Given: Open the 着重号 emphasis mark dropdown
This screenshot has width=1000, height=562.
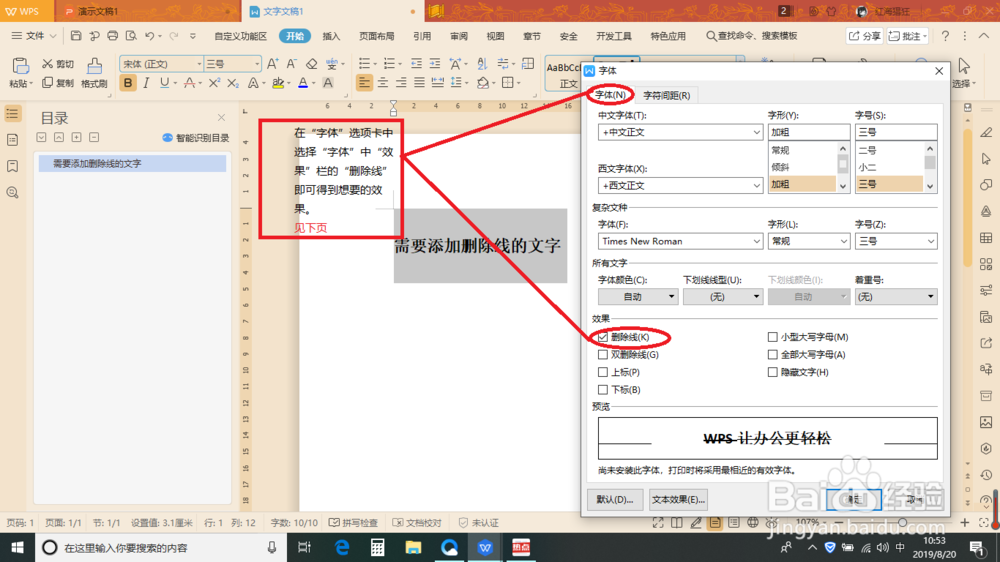Looking at the screenshot, I should point(895,297).
